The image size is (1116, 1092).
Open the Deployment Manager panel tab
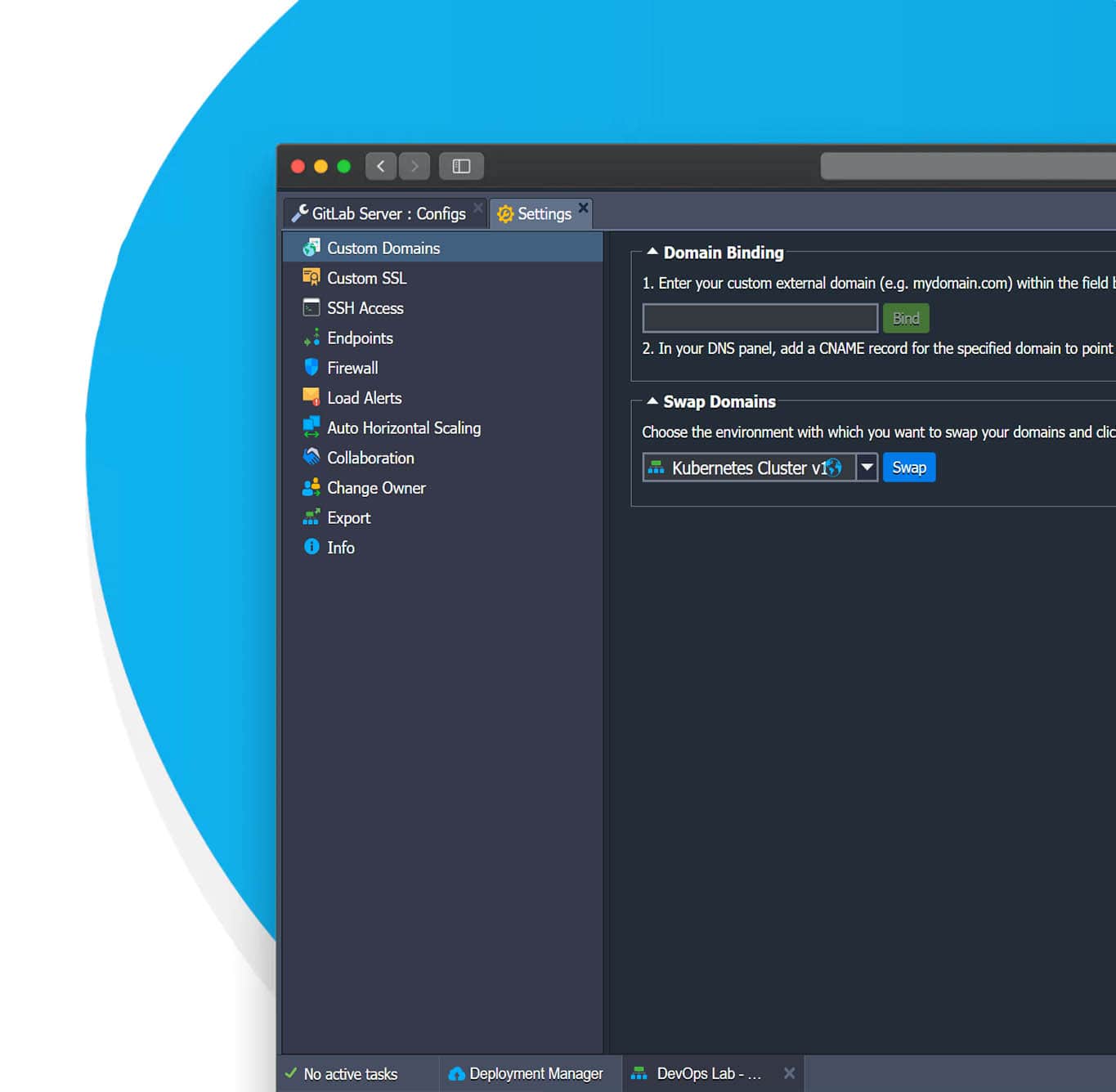point(531,1073)
